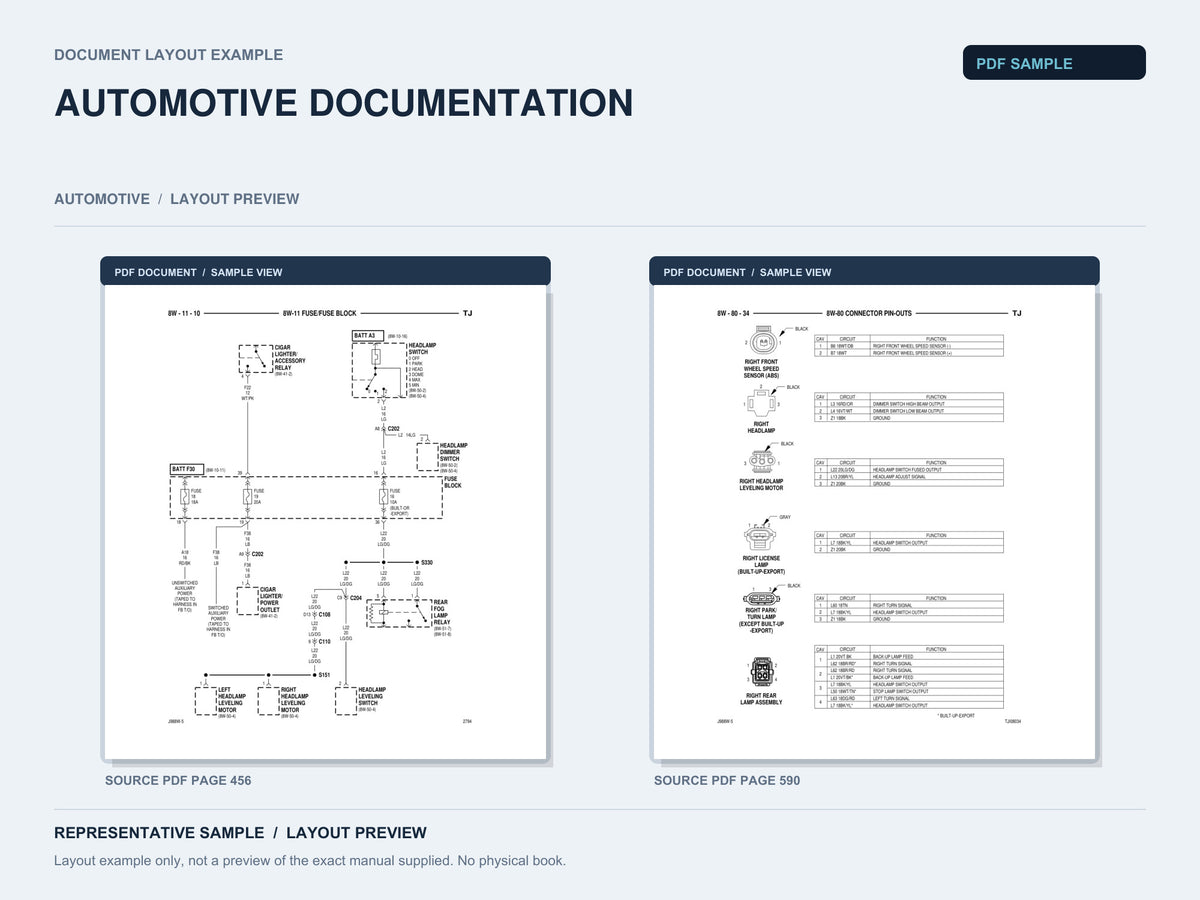
Task: Click the SOURCE PDF PAGE 456 caption
Action: click(x=178, y=780)
